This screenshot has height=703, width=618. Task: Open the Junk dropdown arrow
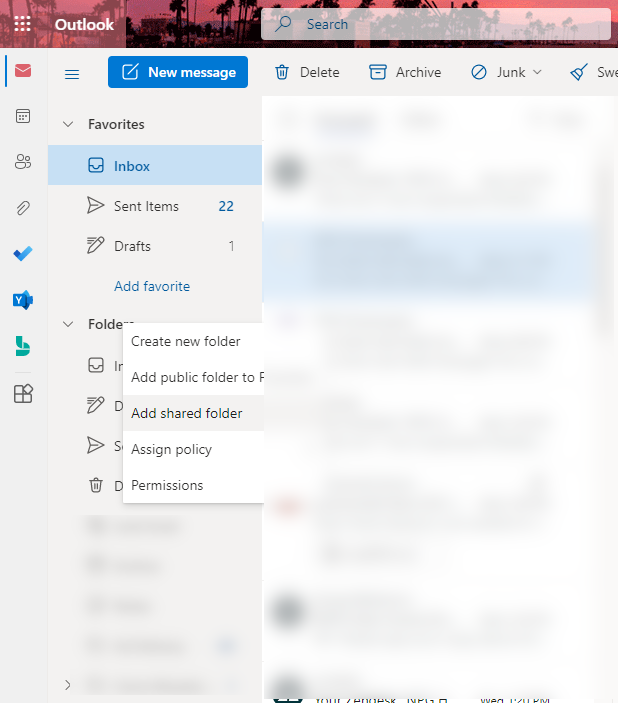click(x=537, y=72)
